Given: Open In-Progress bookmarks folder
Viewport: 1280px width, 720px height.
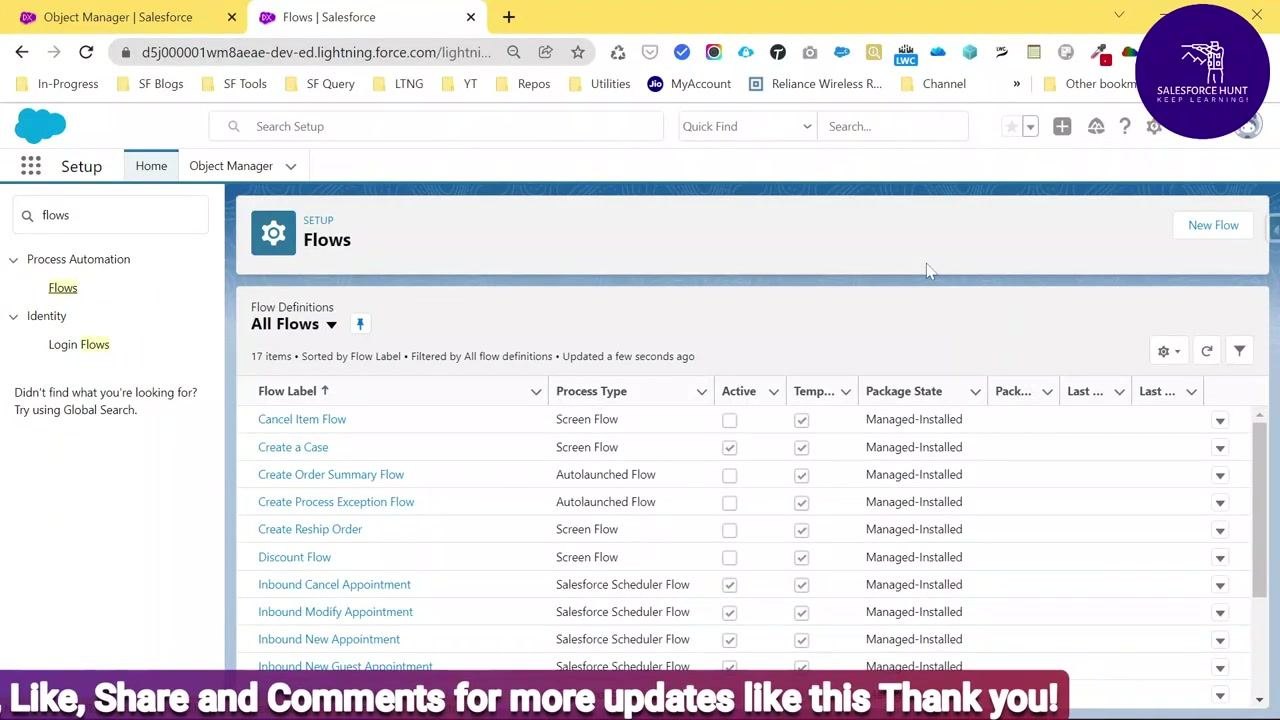Looking at the screenshot, I should click(57, 84).
